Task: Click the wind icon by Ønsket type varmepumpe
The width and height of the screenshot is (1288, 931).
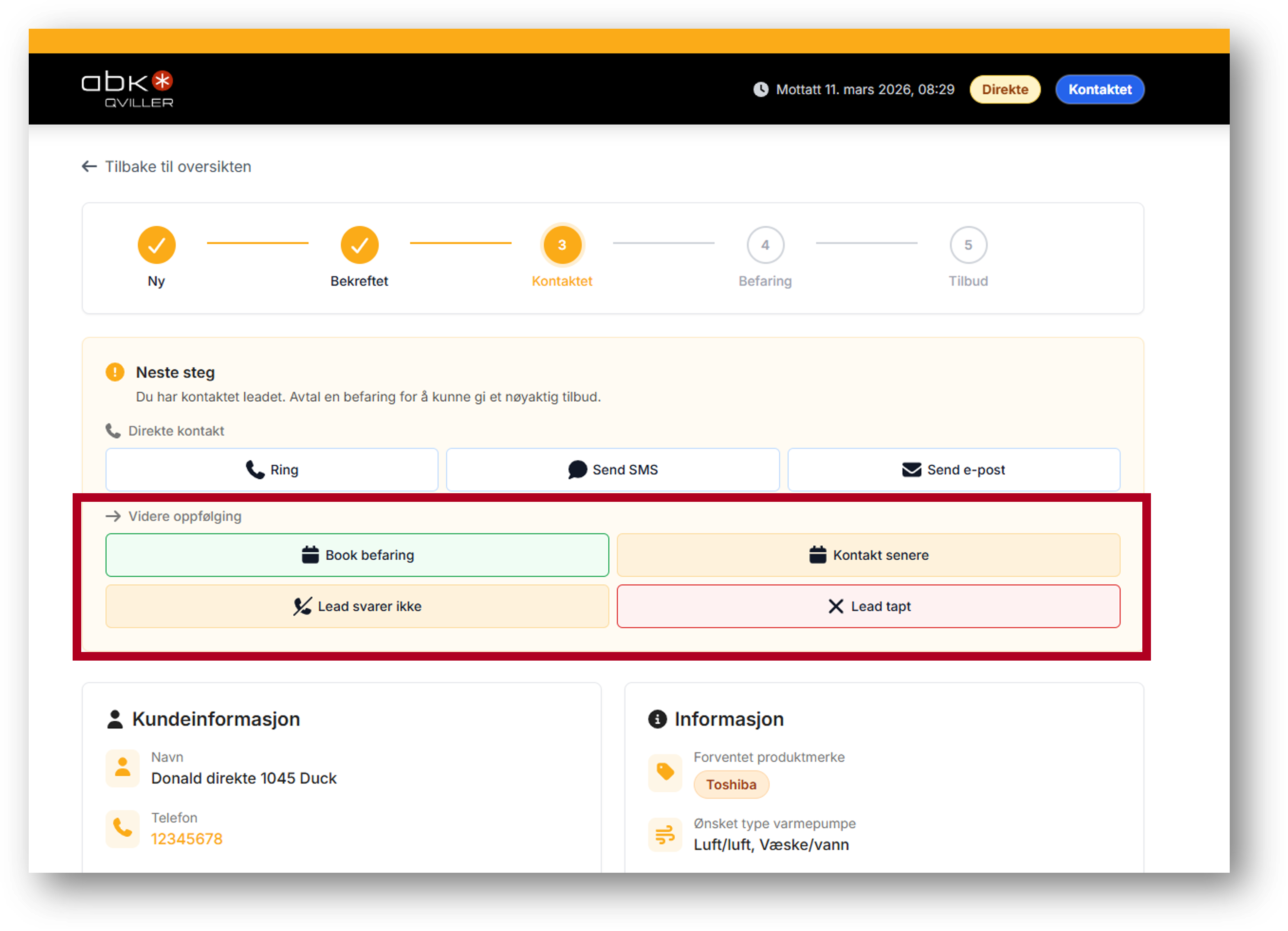Action: click(665, 835)
